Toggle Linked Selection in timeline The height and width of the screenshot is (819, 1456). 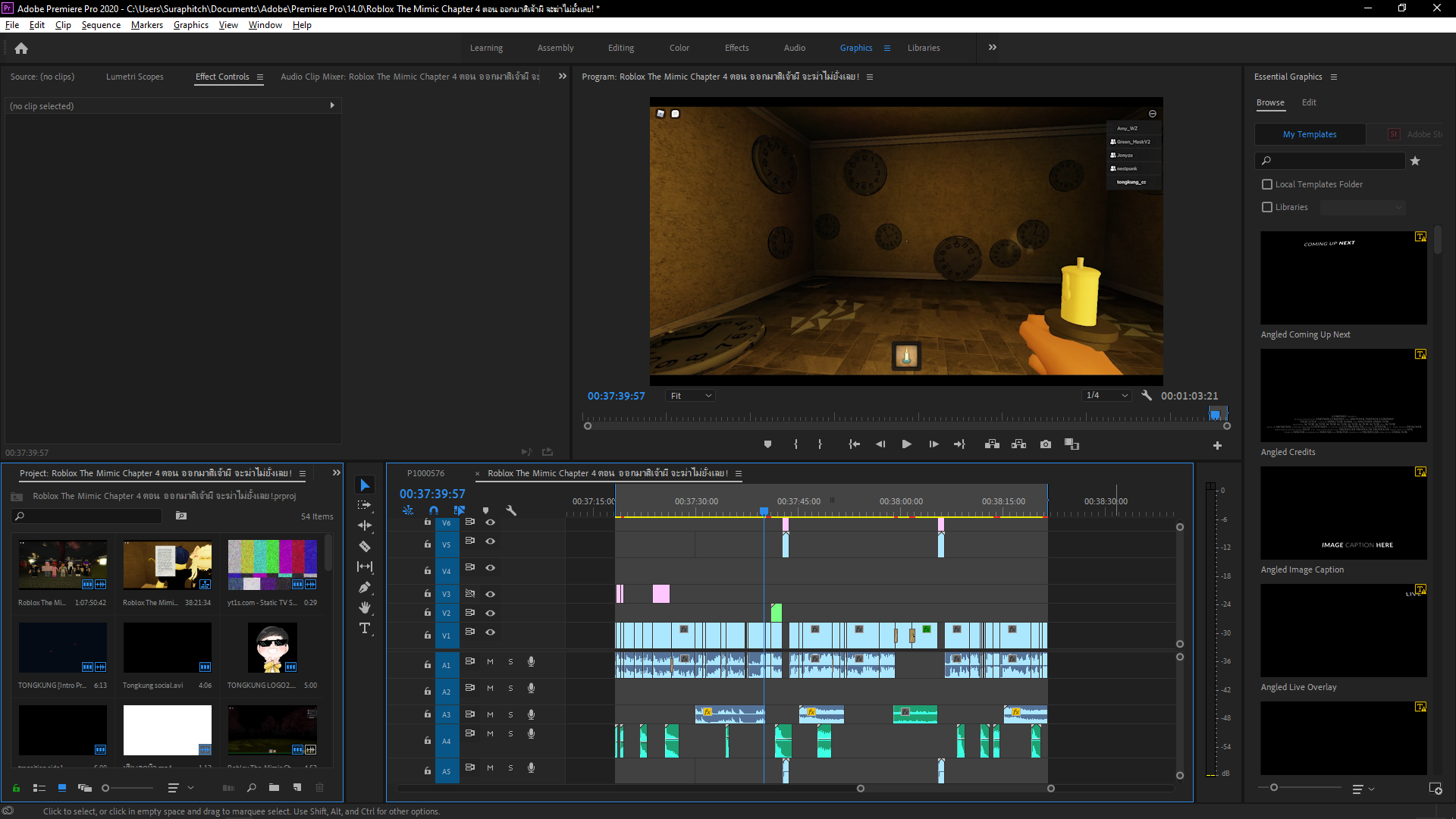pos(460,511)
